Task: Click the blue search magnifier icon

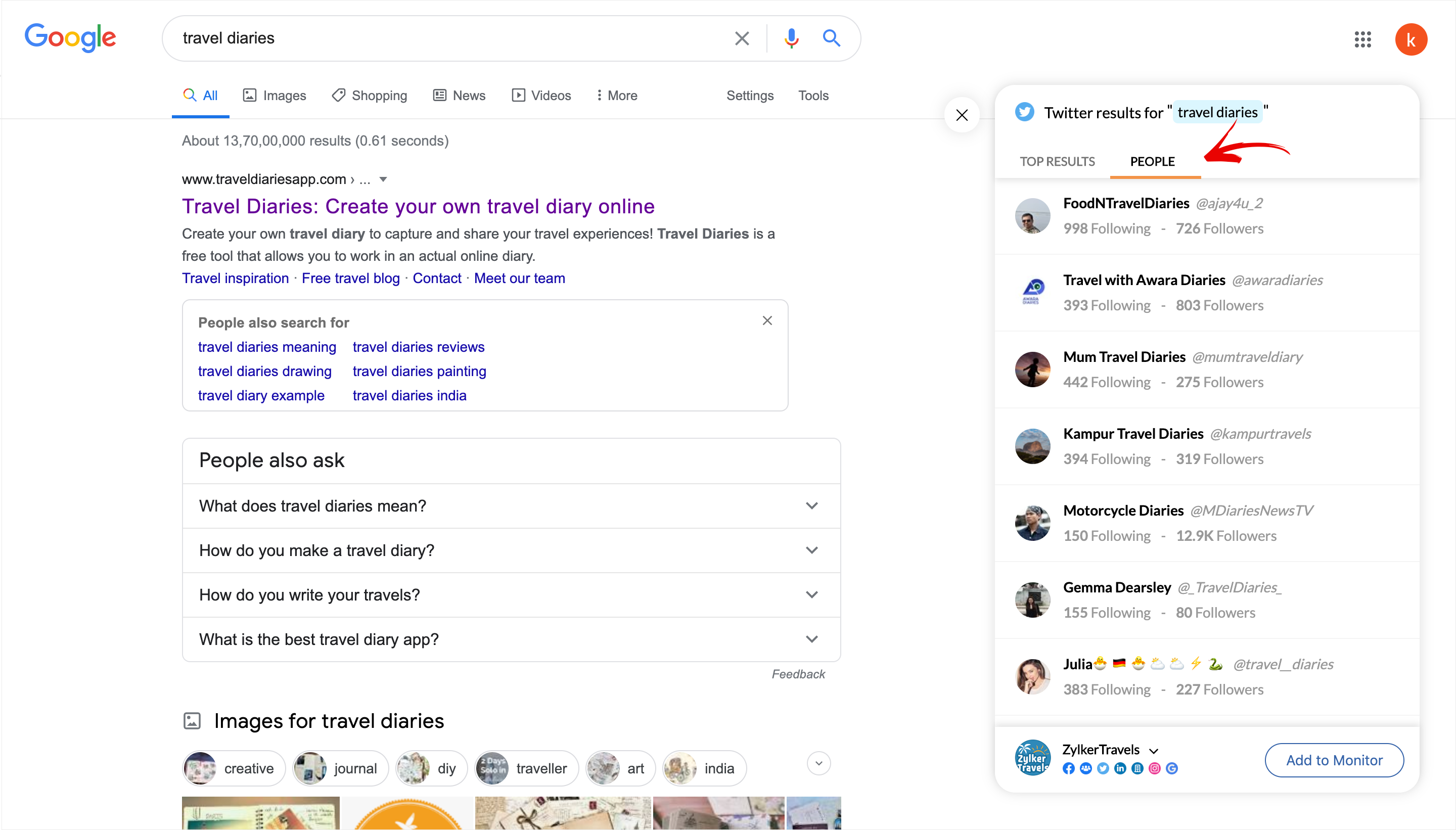Action: (831, 38)
